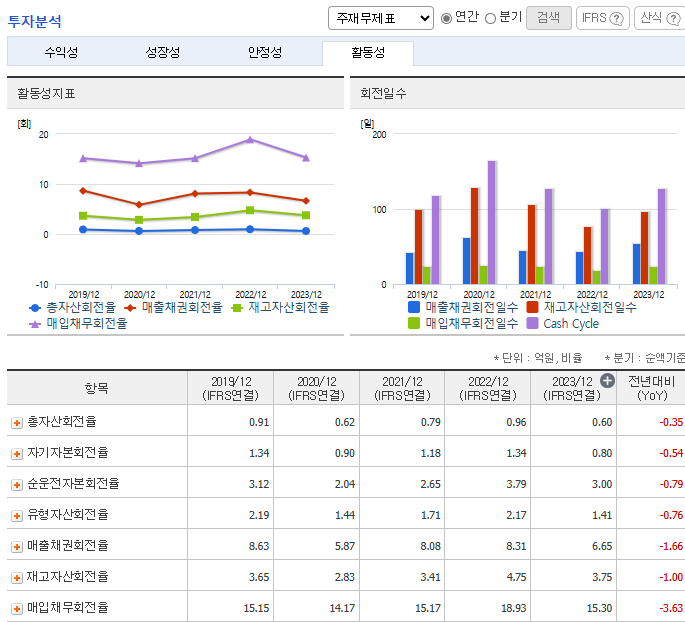
Task: Click 재고자산회전율 2022/12 value 4.75
Action: pos(516,577)
